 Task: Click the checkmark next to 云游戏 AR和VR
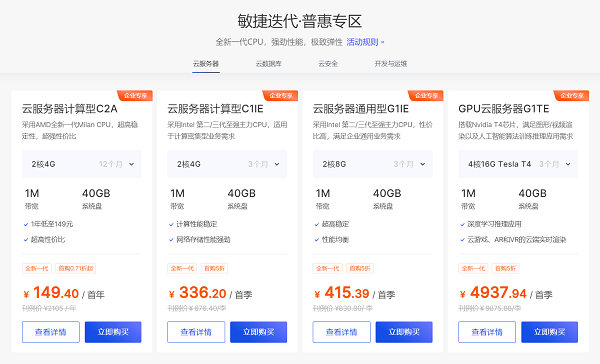pos(462,240)
